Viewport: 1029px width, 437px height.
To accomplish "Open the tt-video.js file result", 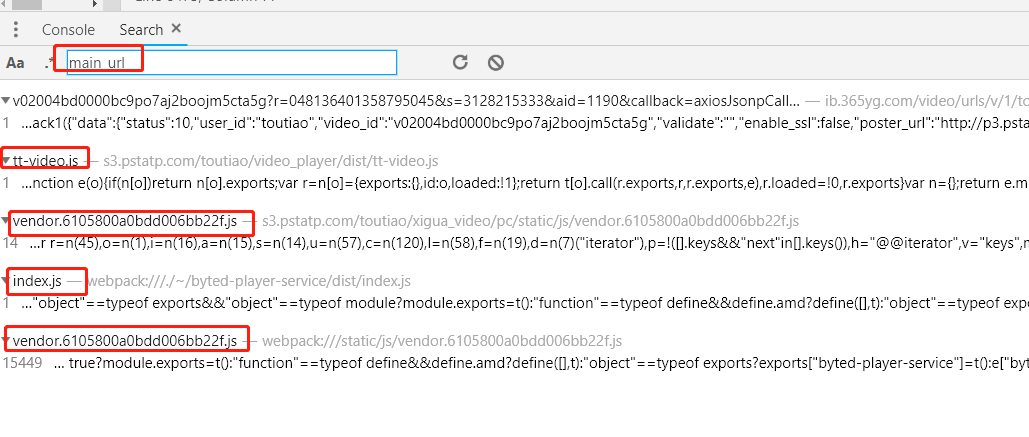I will [x=46, y=161].
